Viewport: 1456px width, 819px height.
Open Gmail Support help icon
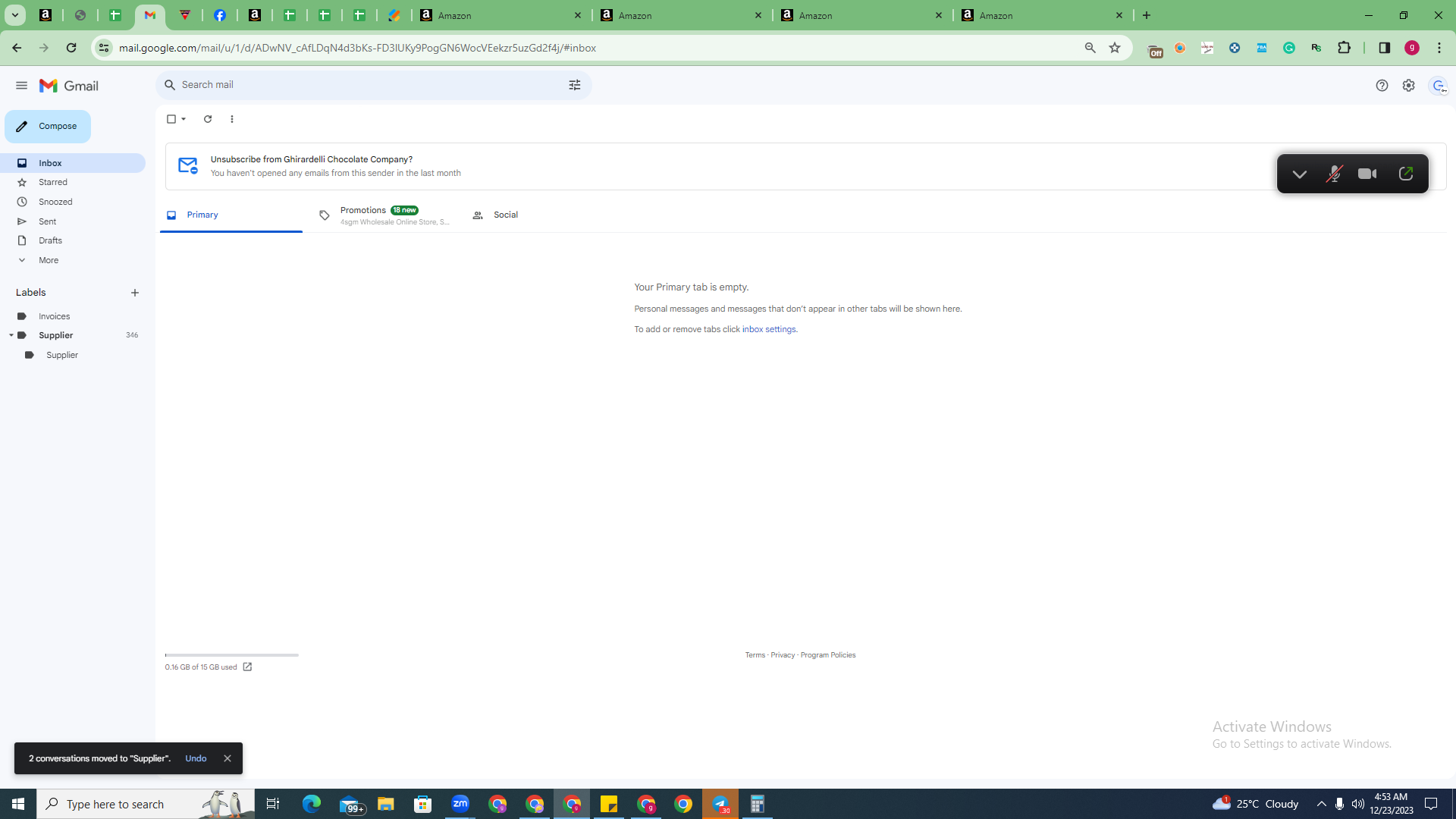pos(1382,86)
